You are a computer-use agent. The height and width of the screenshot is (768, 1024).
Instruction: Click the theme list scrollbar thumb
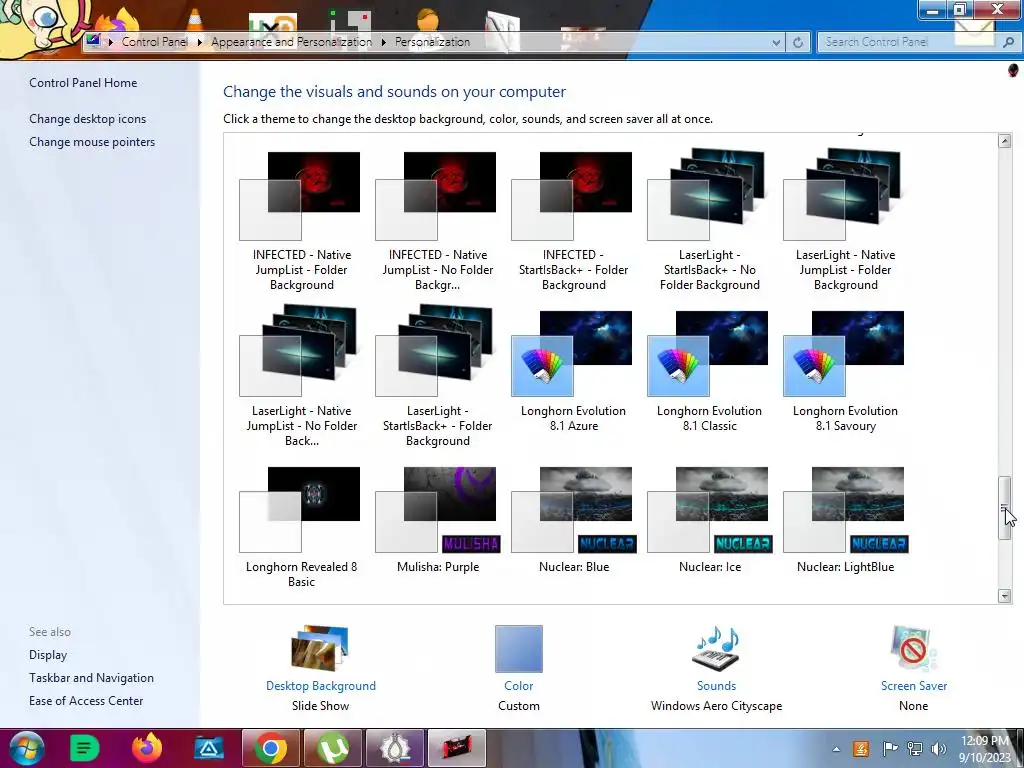(1004, 508)
